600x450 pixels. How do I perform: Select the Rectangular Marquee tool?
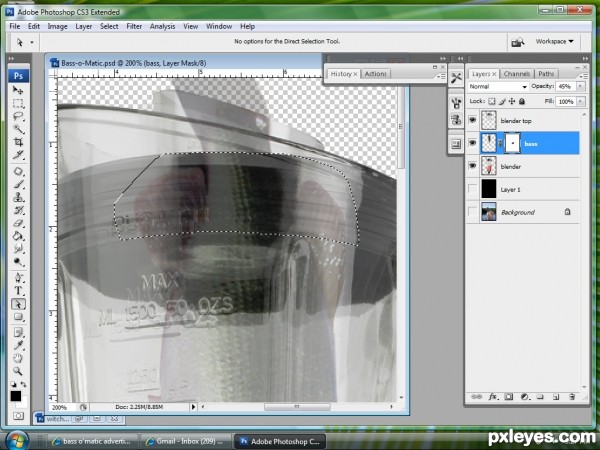click(x=18, y=103)
